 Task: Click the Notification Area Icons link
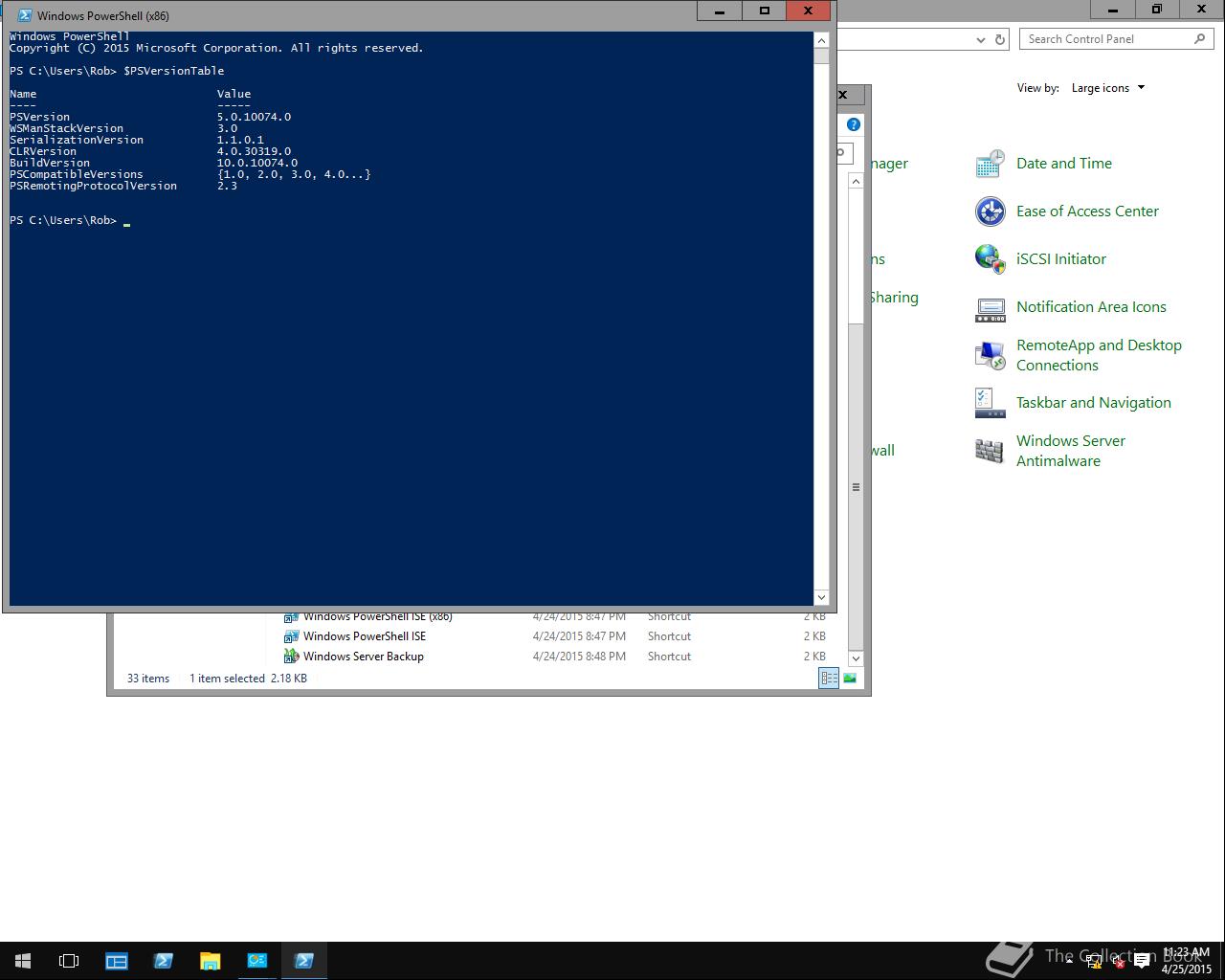pos(1091,307)
